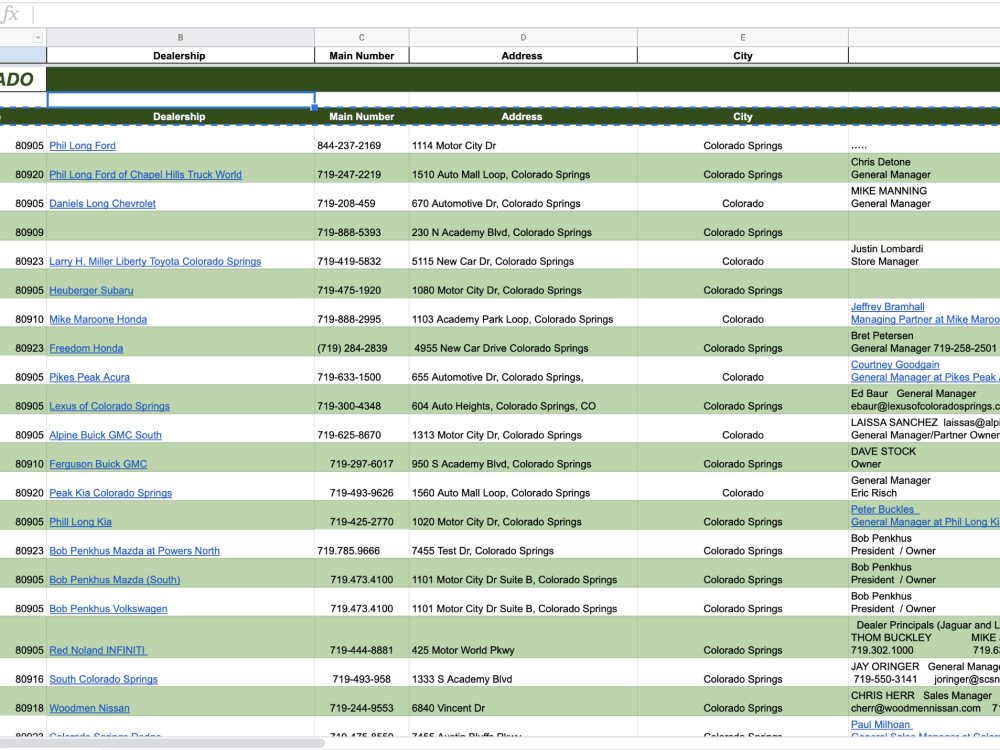The image size is (1000, 750).
Task: Open the Courtney Goodgain contact link
Action: click(895, 365)
